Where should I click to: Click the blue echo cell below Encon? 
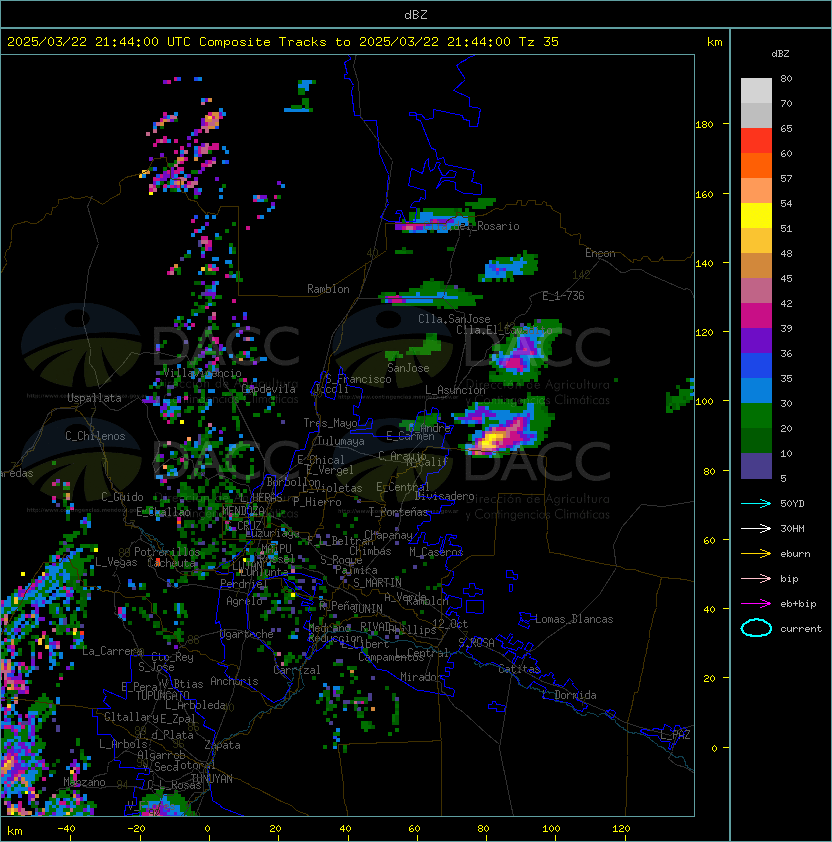(508, 267)
